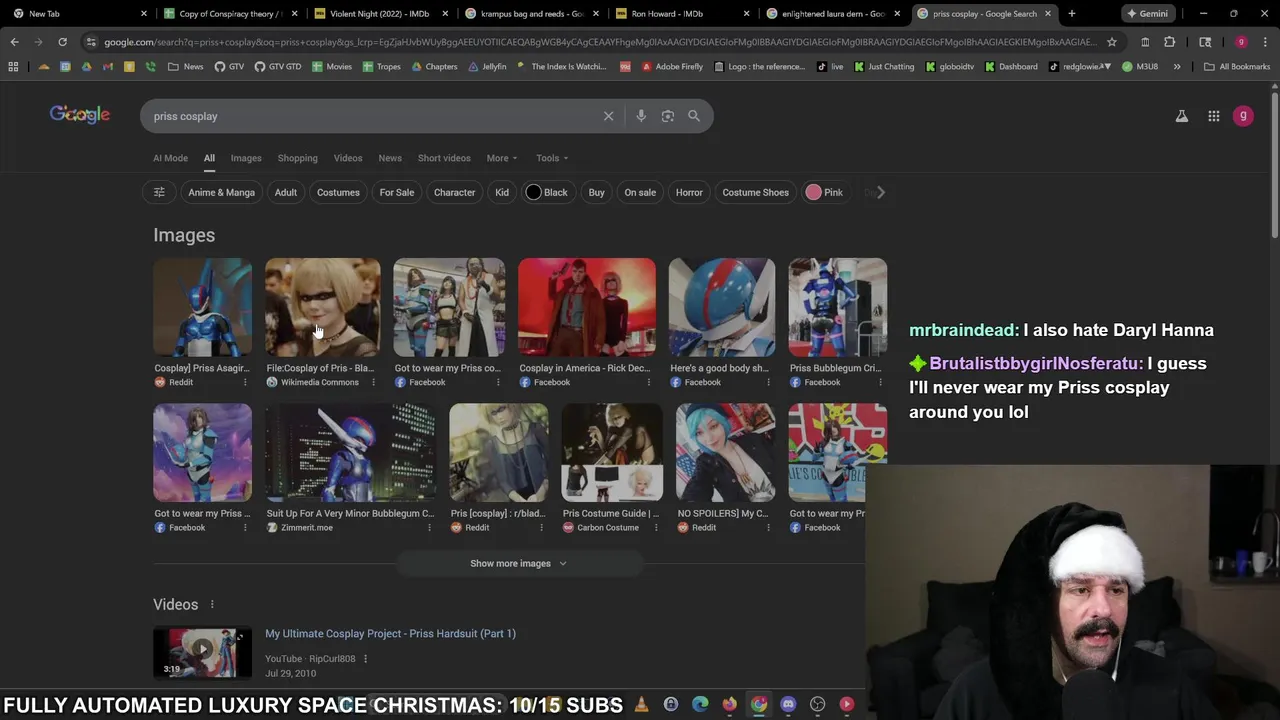The width and height of the screenshot is (1280, 720).
Task: Open My Ultimate Cosplay Project video link
Action: coord(390,633)
